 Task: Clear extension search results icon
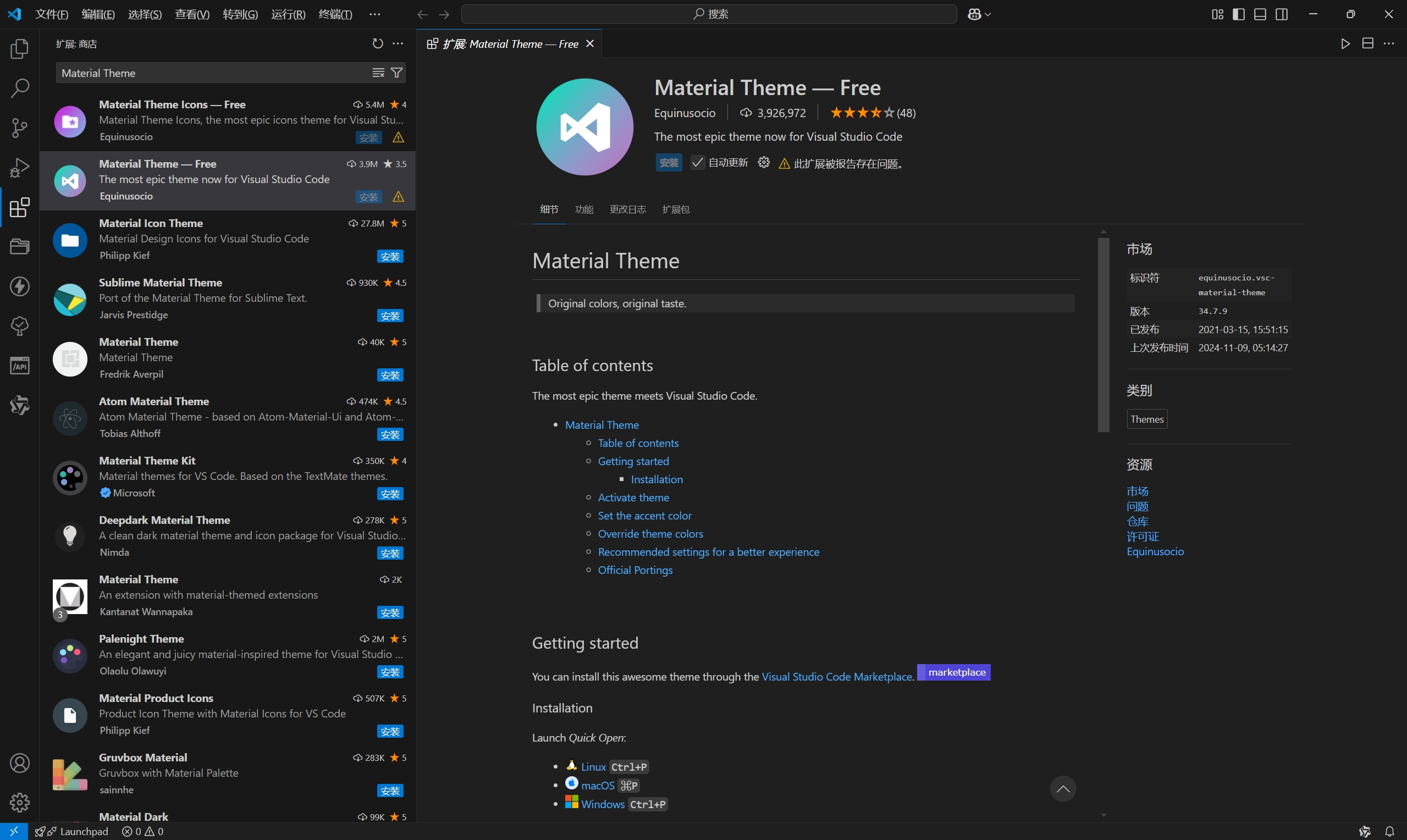coord(378,73)
